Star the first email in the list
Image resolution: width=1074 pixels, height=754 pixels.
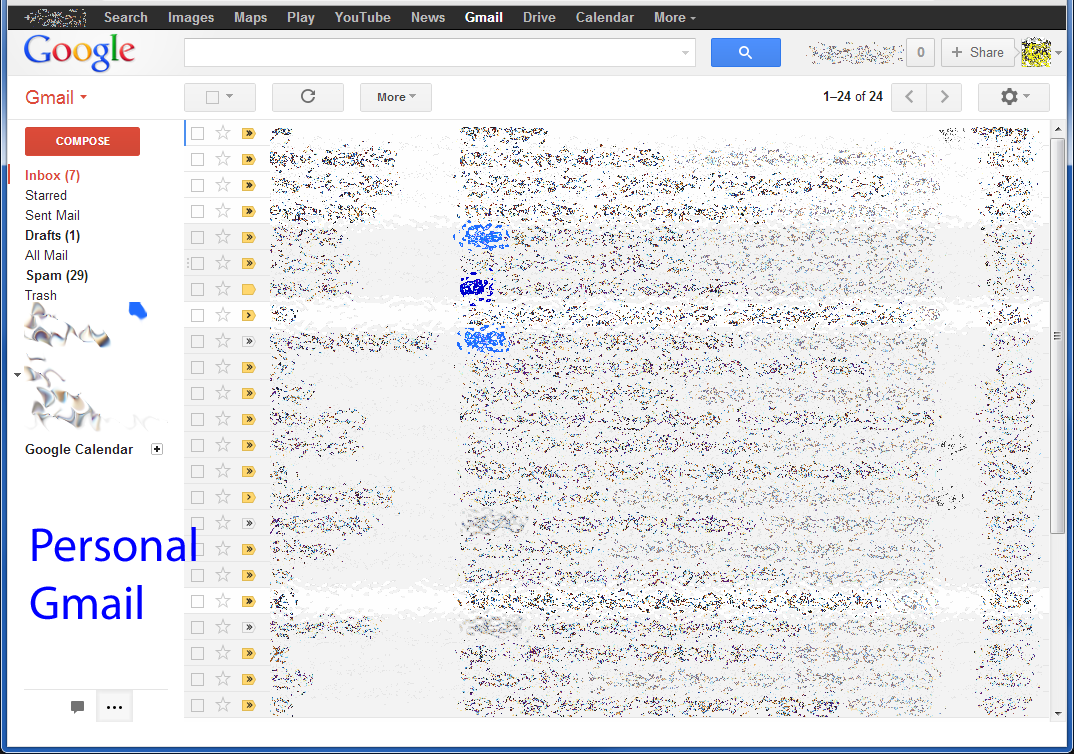[x=223, y=133]
